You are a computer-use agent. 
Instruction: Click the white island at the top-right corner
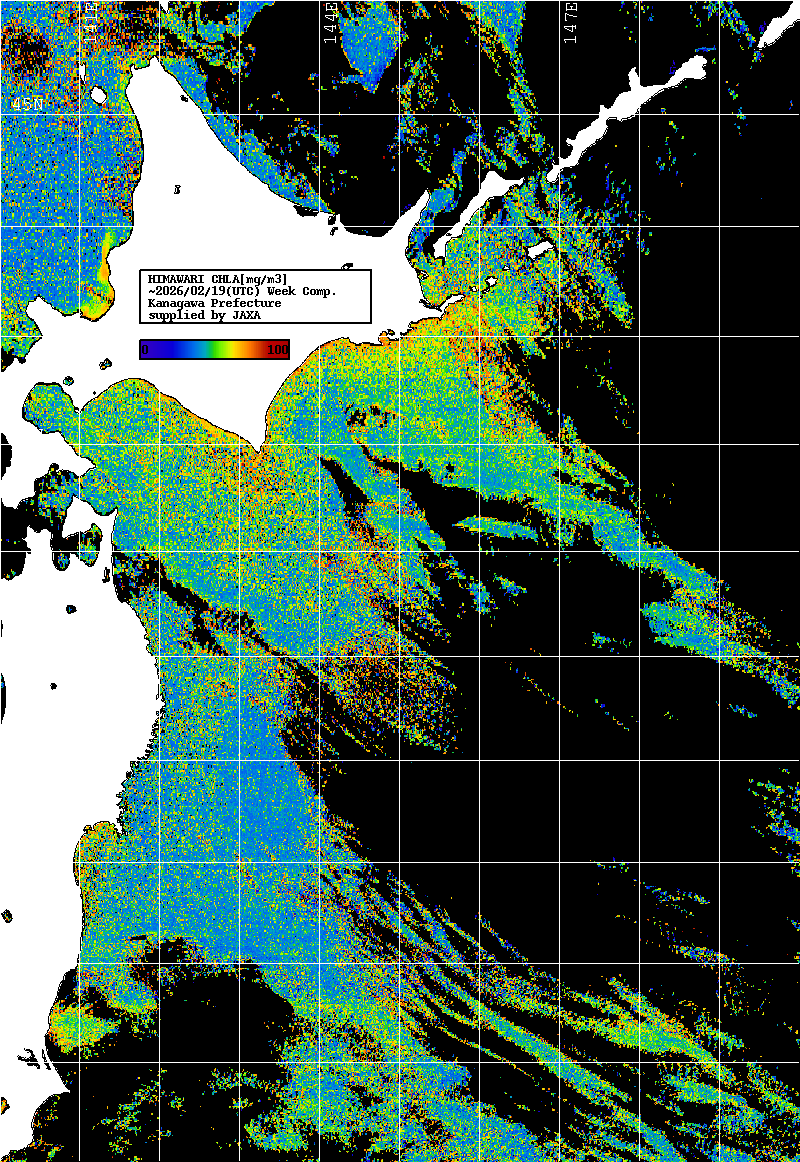(775, 30)
